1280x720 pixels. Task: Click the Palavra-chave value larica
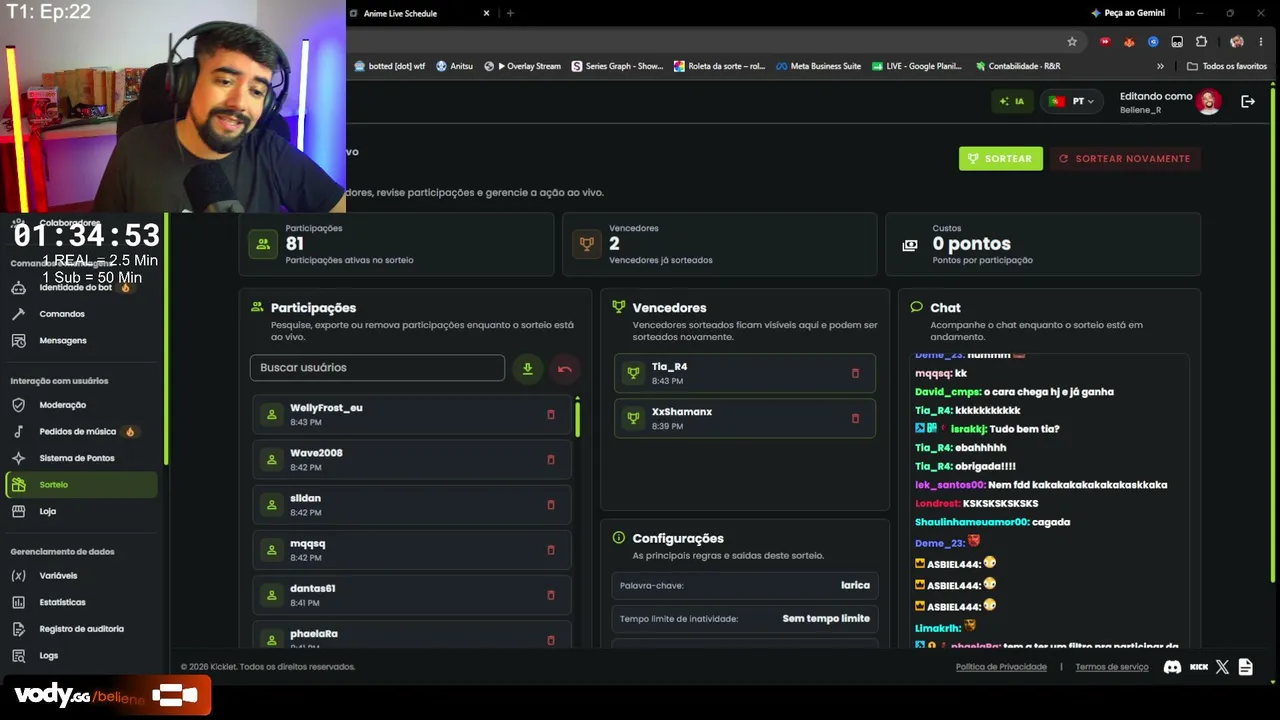[x=855, y=585]
